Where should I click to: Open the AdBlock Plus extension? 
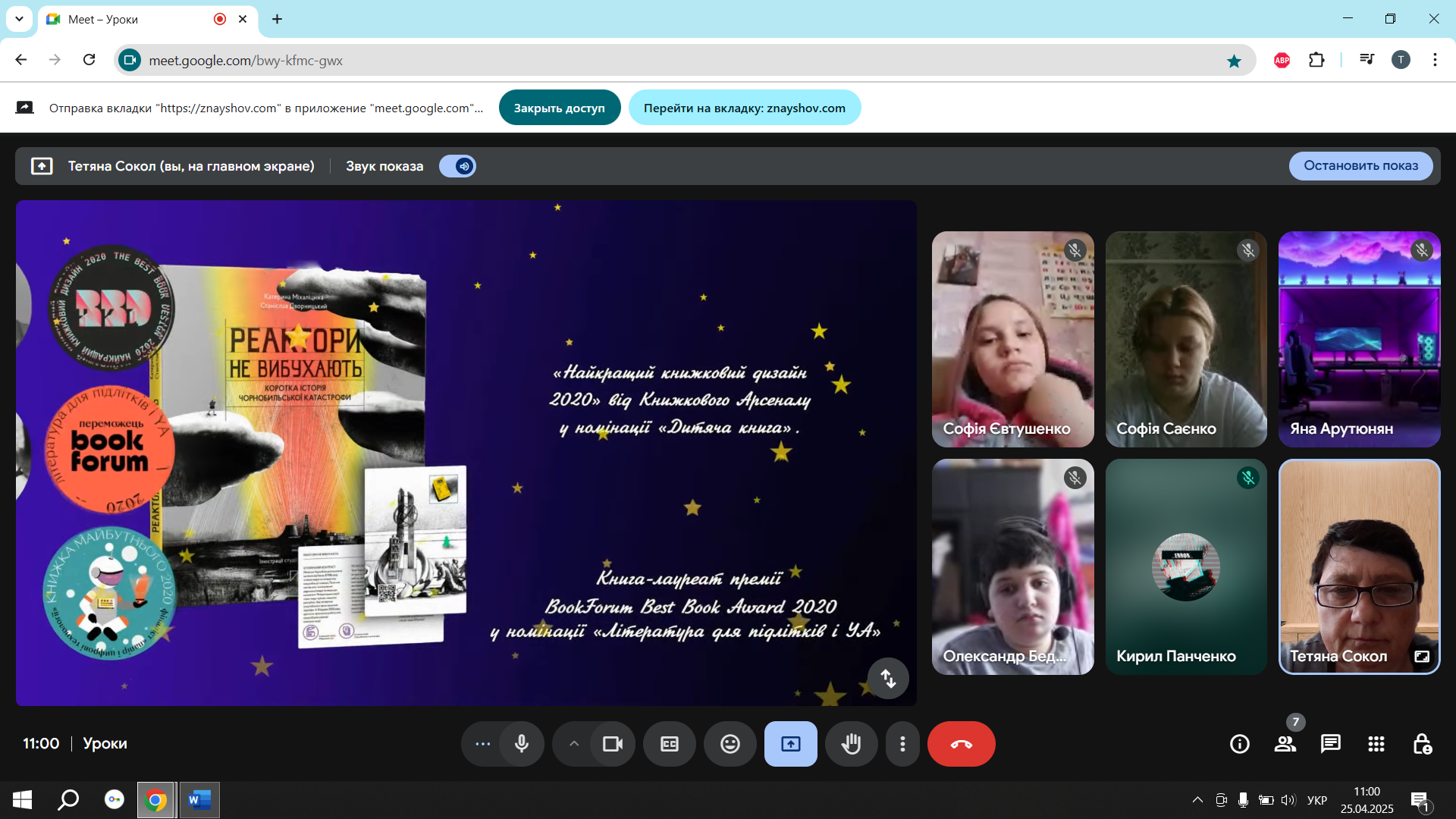tap(1282, 60)
